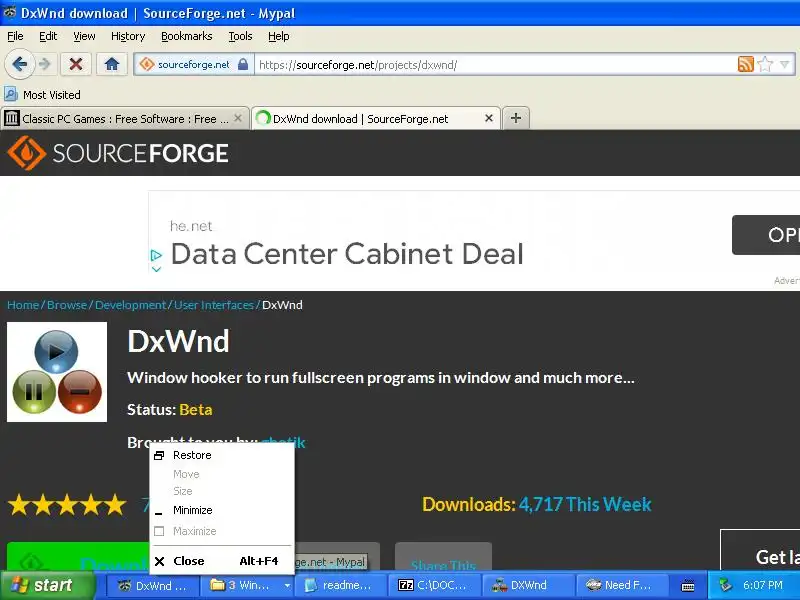The image size is (800, 600).
Task: Choose Close Alt+F4 in the window menu
Action: tap(222, 561)
